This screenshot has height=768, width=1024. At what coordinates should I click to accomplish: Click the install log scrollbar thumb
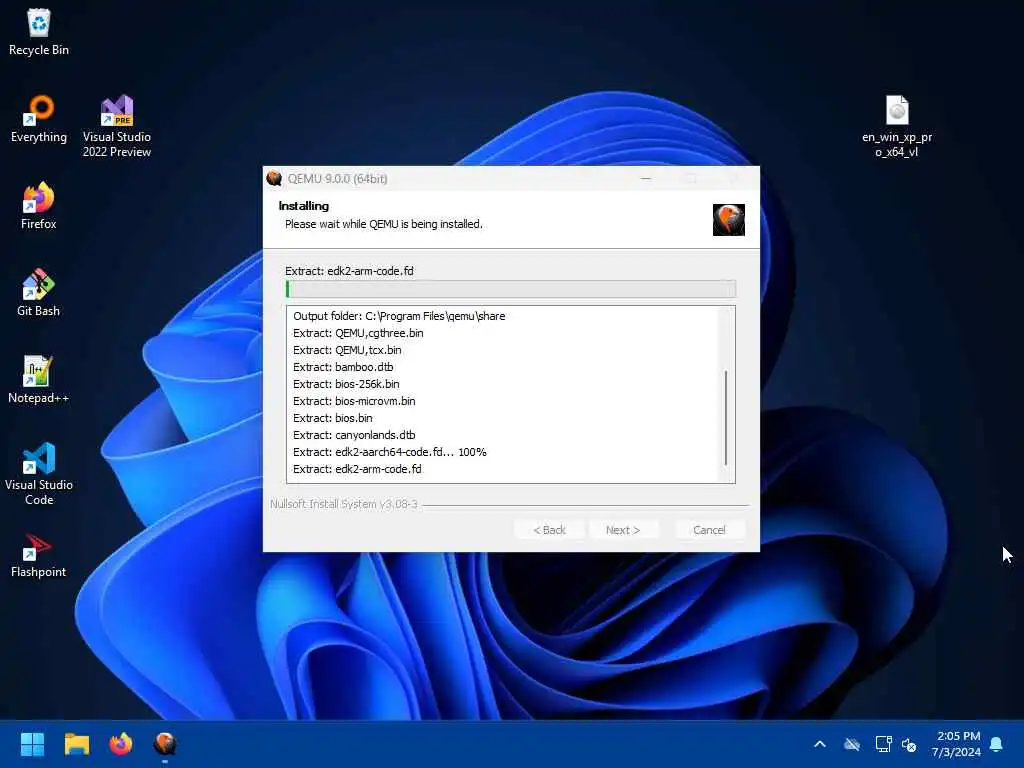pyautogui.click(x=726, y=418)
